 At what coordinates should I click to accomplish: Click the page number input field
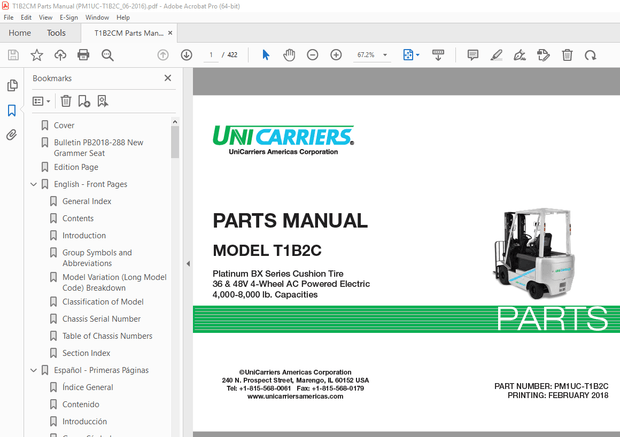(211, 55)
